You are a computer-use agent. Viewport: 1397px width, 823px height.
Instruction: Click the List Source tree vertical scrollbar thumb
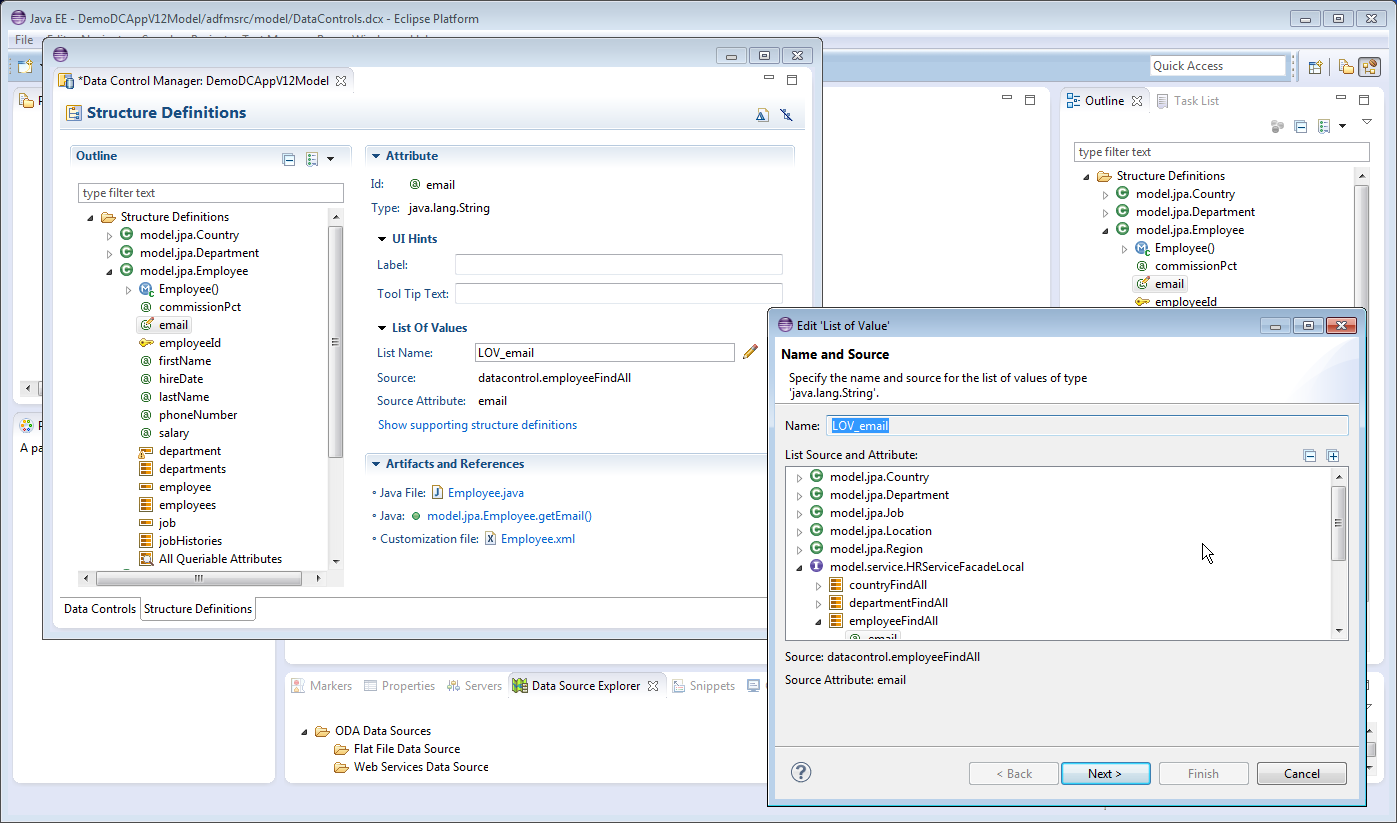[1339, 523]
